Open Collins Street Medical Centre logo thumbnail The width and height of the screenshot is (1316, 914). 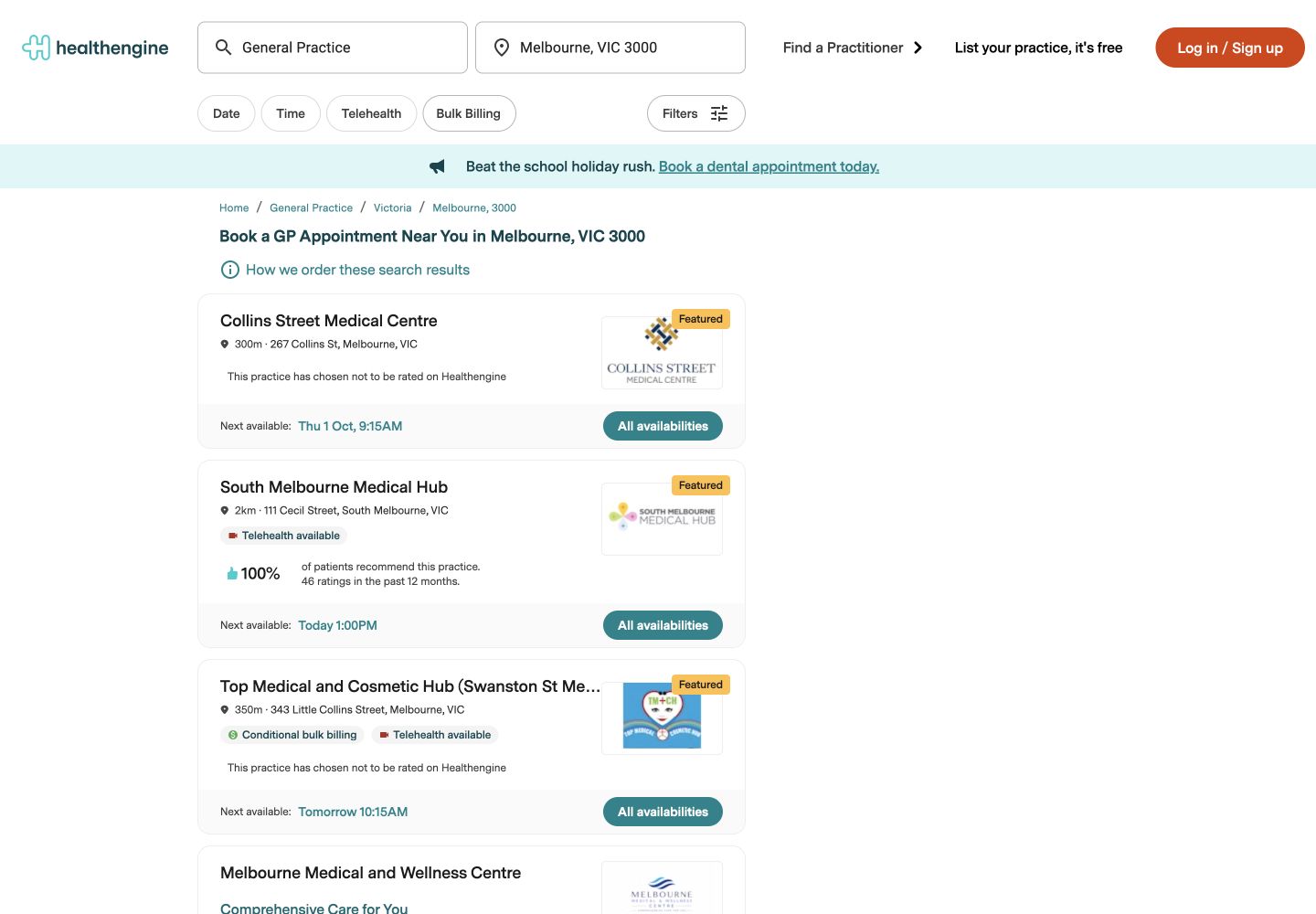[x=662, y=353]
